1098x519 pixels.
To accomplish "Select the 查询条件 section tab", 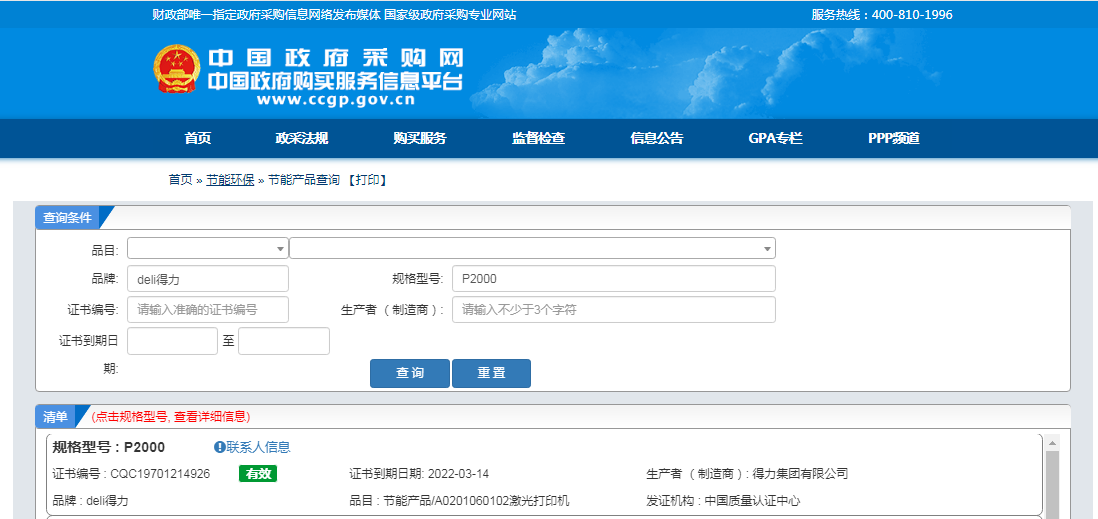I will click(67, 218).
